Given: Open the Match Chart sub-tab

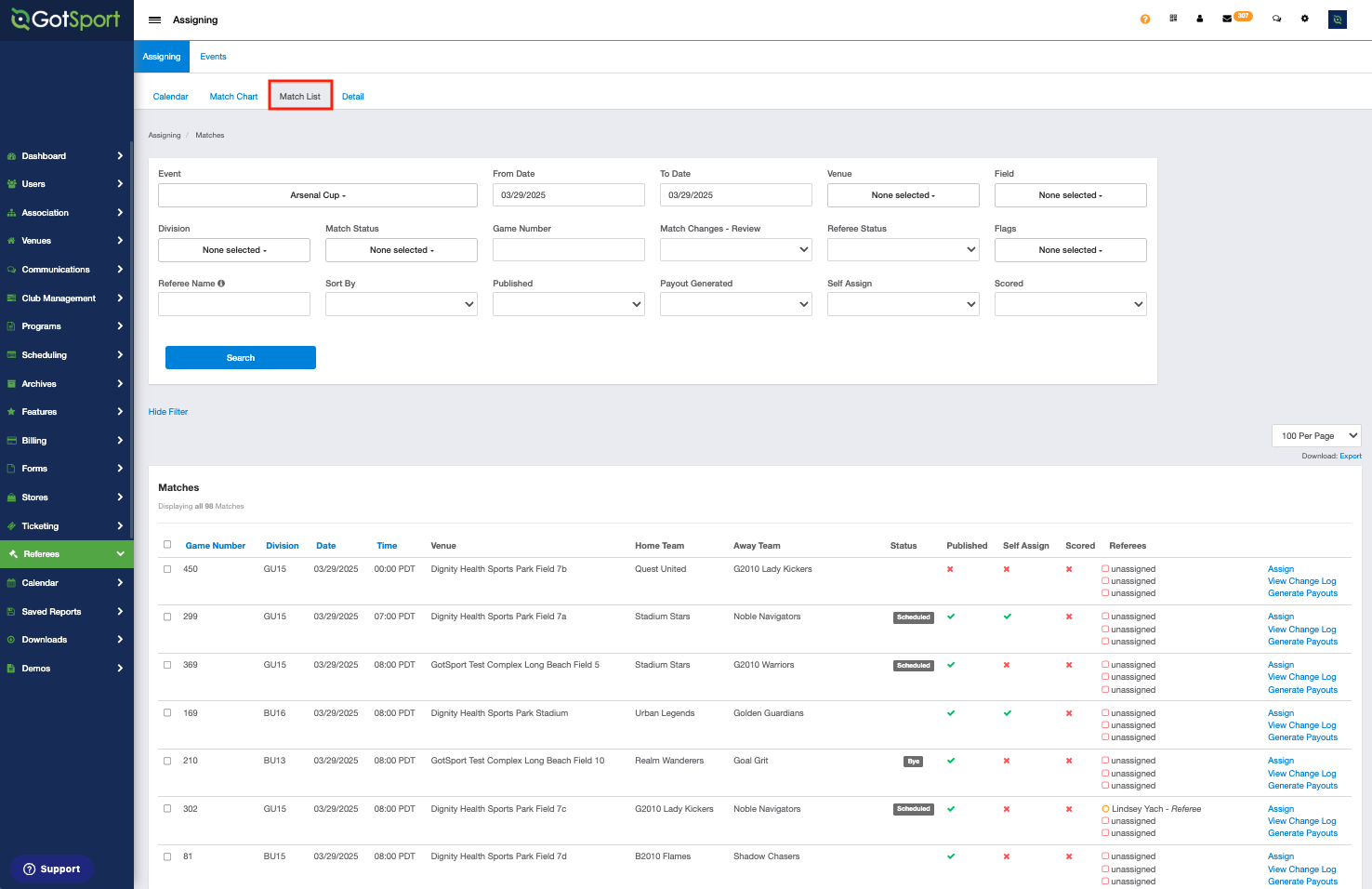Looking at the screenshot, I should 233,97.
